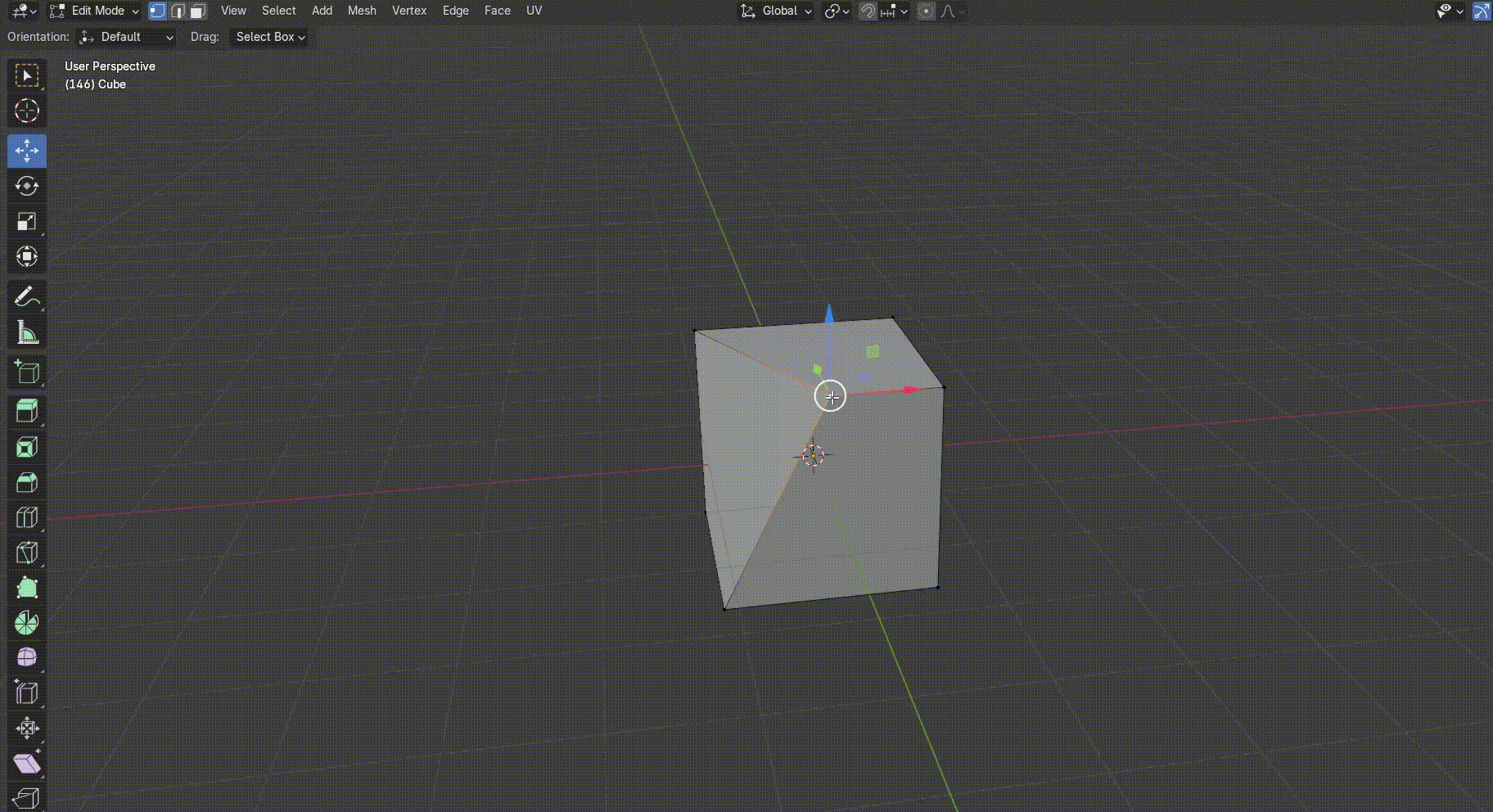Open the Mesh menu
This screenshot has height=812, width=1493.
[362, 11]
